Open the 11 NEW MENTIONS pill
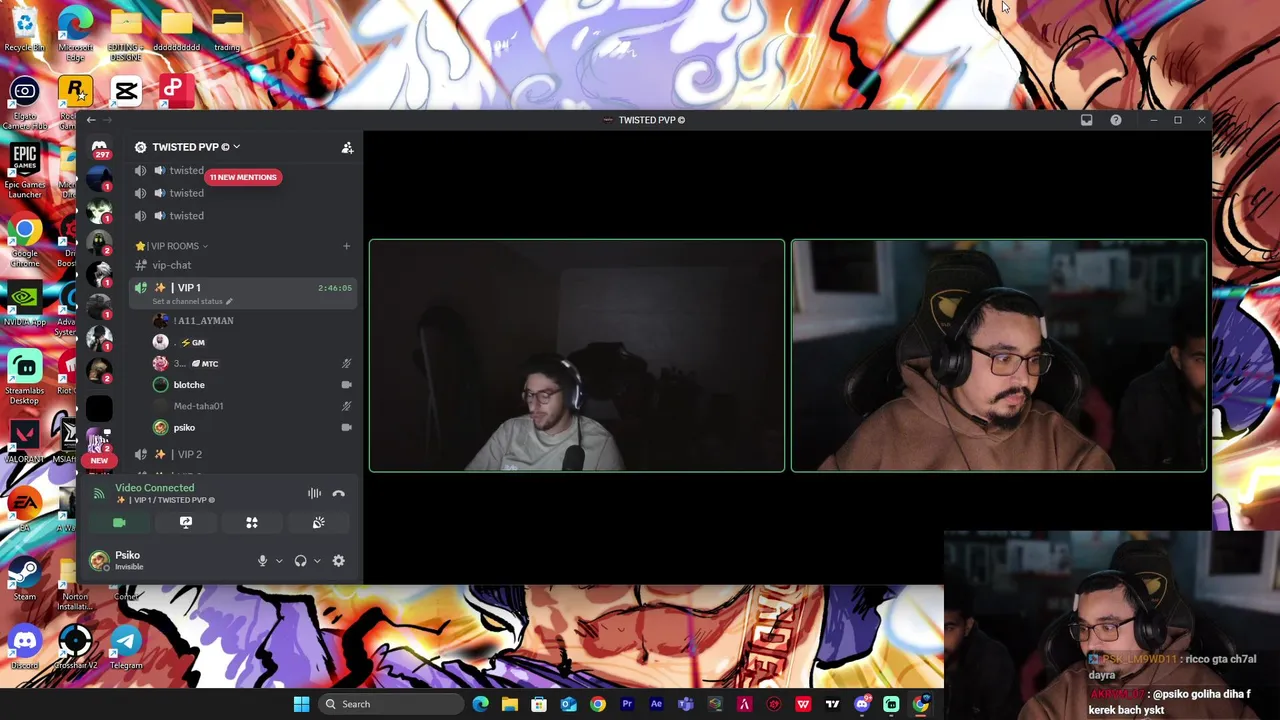The width and height of the screenshot is (1280, 720). 243,177
